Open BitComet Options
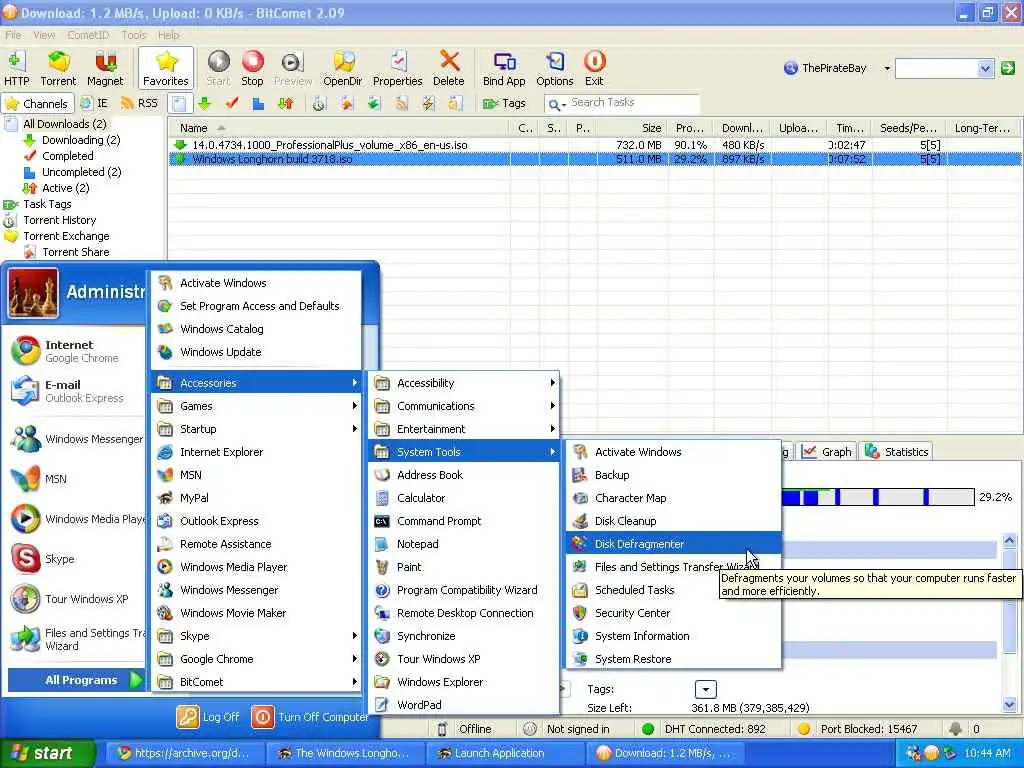This screenshot has height=768, width=1024. click(554, 68)
